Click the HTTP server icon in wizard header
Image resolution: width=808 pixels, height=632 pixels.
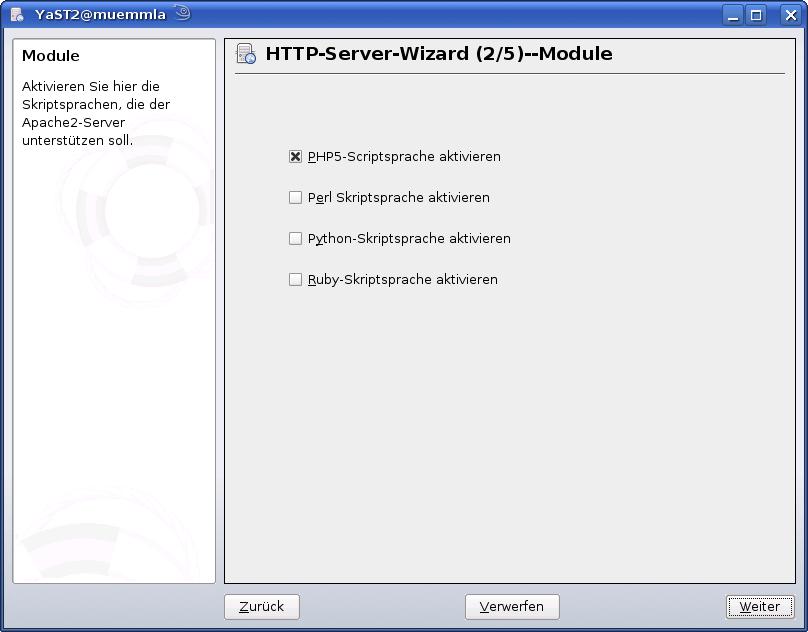[243, 52]
